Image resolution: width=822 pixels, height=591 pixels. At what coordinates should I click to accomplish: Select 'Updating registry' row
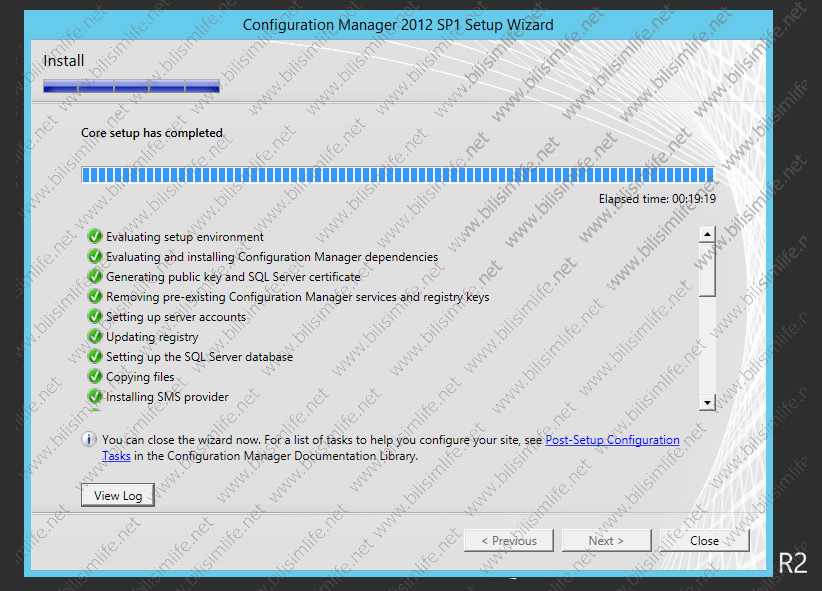[x=152, y=336]
